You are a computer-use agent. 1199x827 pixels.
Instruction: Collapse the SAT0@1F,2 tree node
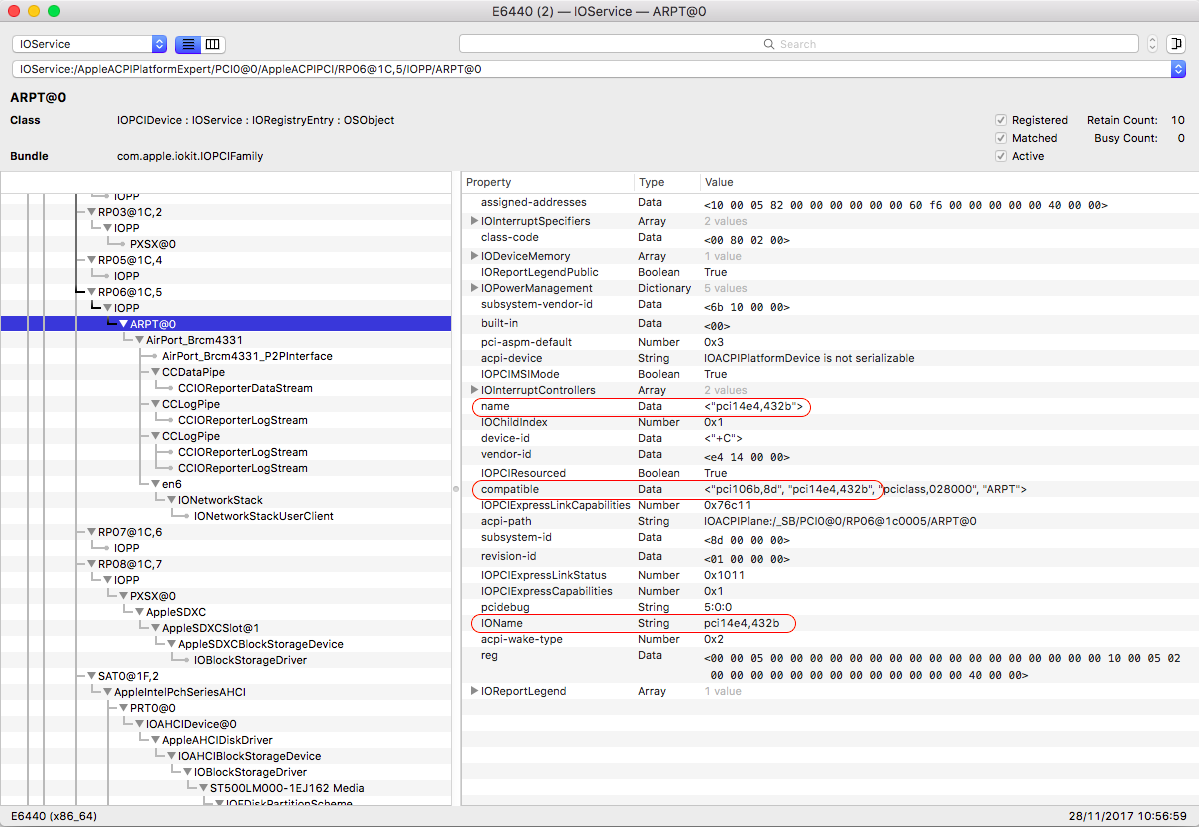click(92, 676)
